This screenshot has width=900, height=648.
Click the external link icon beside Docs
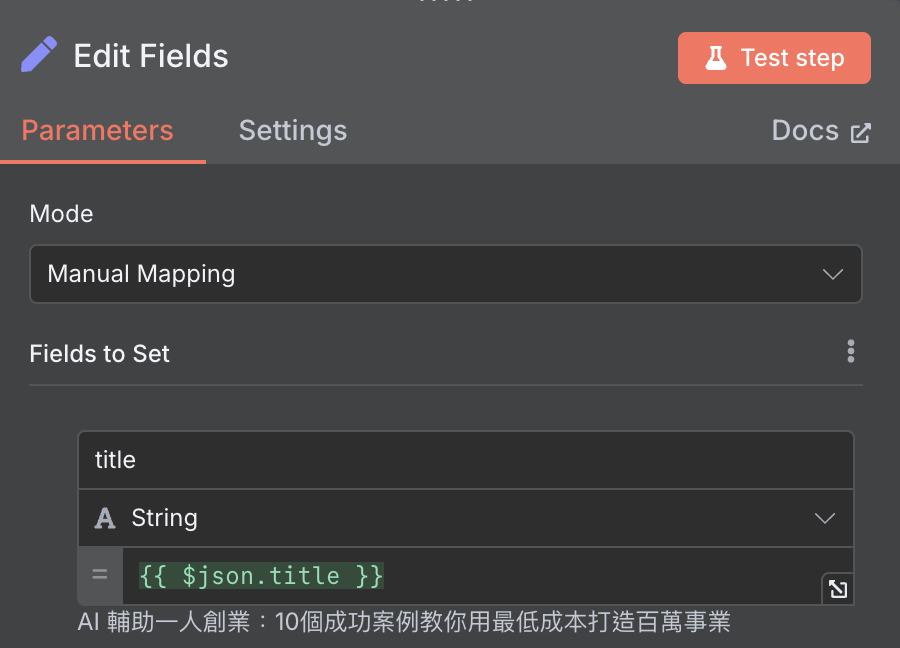pyautogui.click(x=860, y=133)
